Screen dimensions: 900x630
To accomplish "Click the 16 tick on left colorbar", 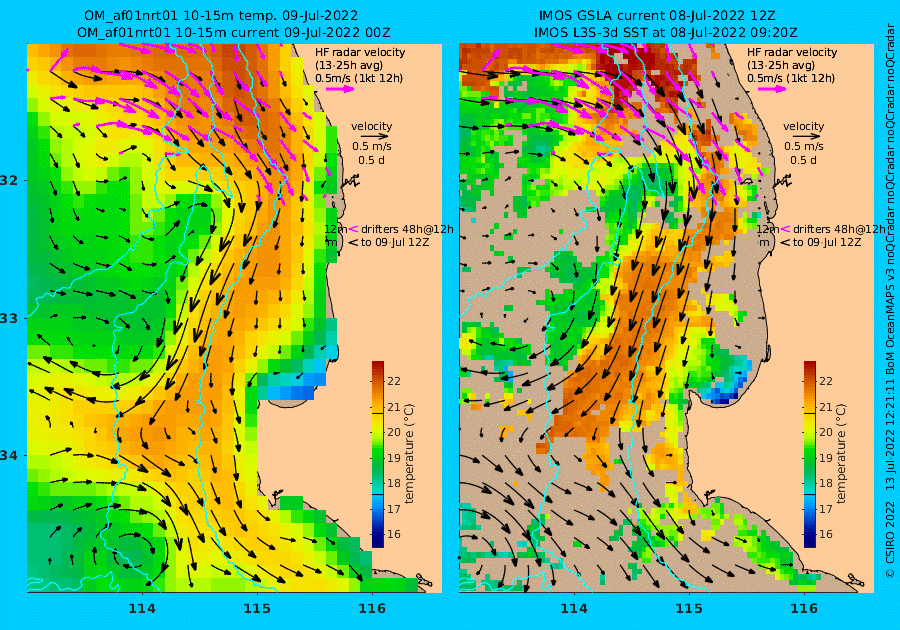I will pos(394,534).
